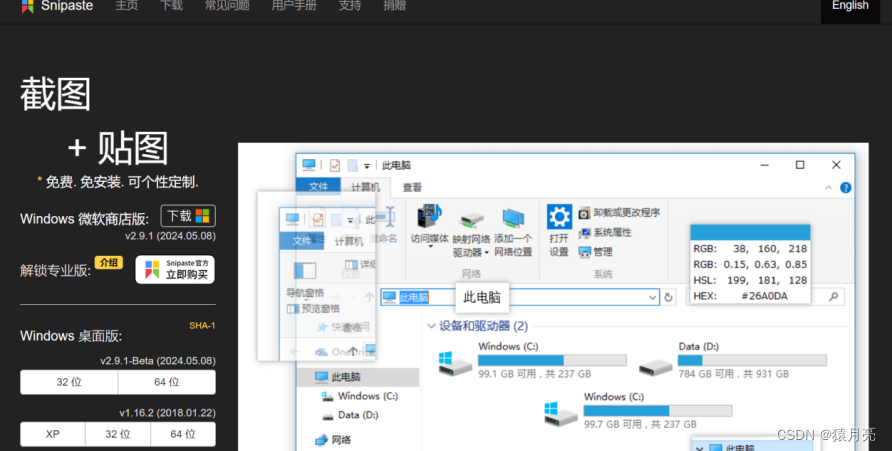Open 访问媒体 icon in Explorer ribbon
The height and width of the screenshot is (451, 892).
430,217
